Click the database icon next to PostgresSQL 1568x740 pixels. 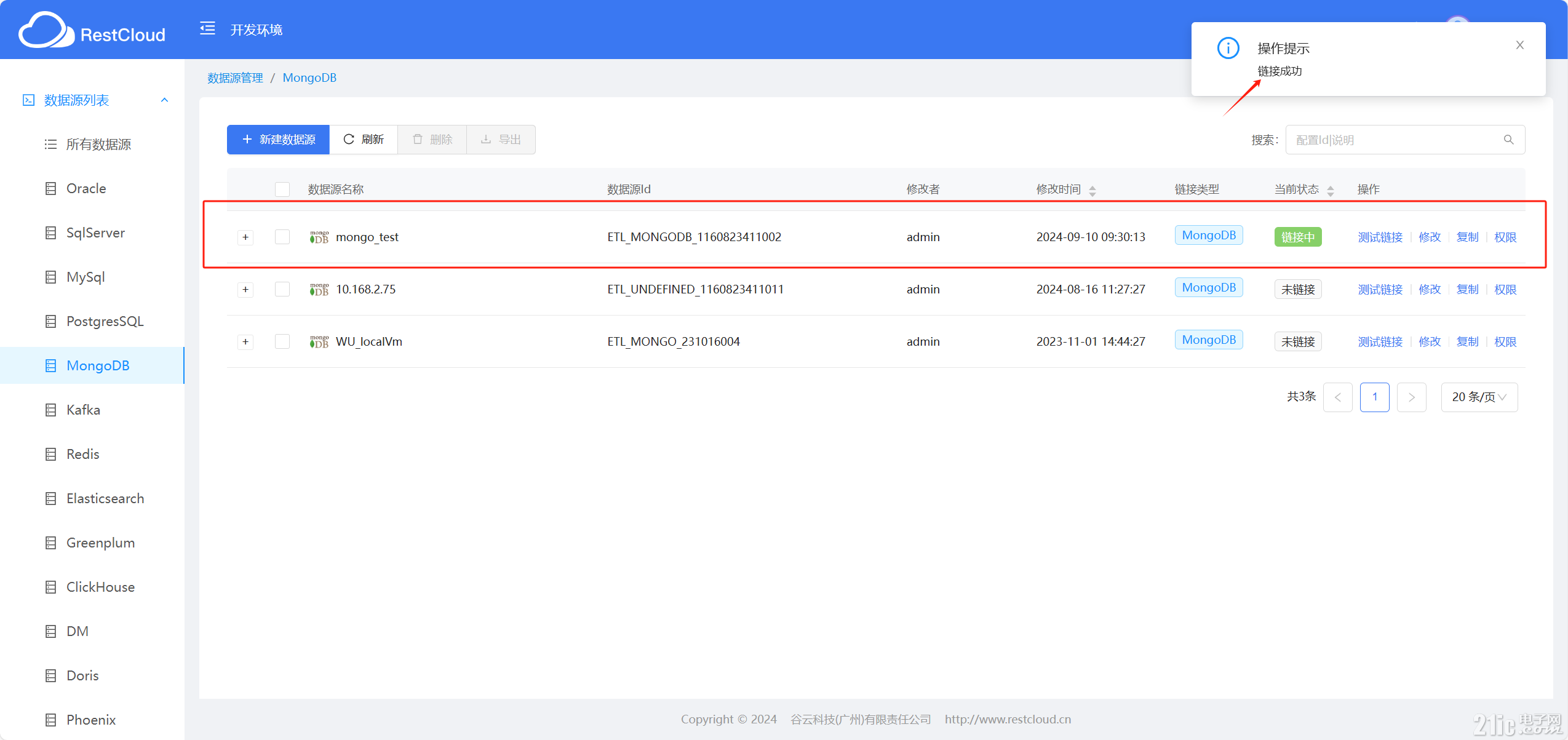[x=50, y=321]
